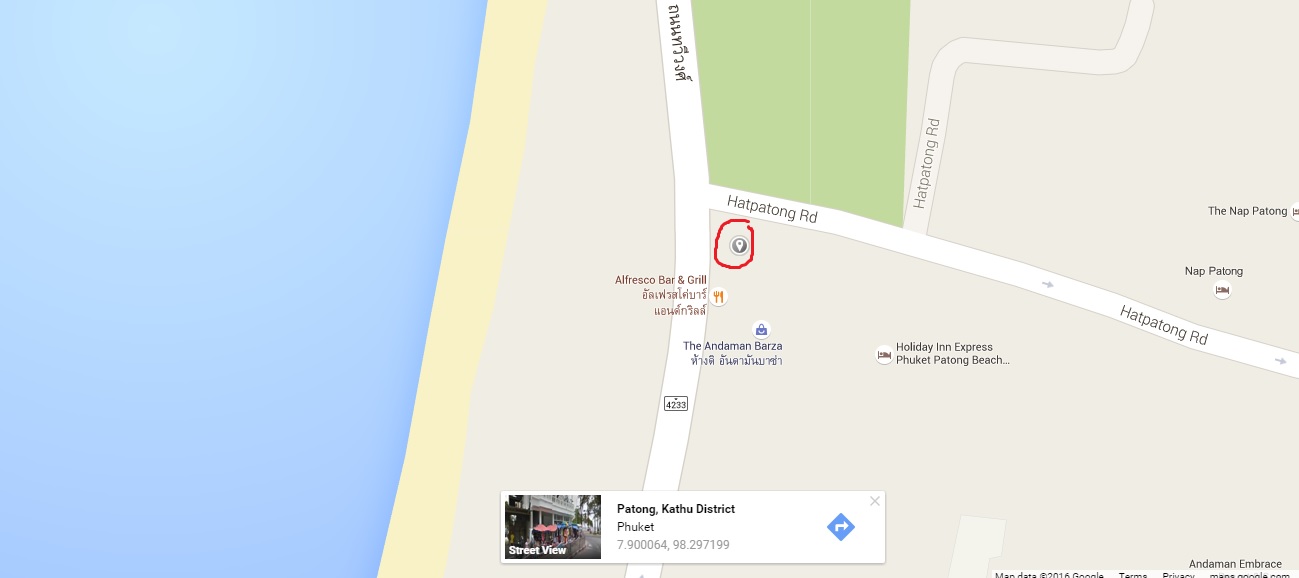The height and width of the screenshot is (578, 1299).
Task: Click the green park area on map
Action: (x=801, y=100)
